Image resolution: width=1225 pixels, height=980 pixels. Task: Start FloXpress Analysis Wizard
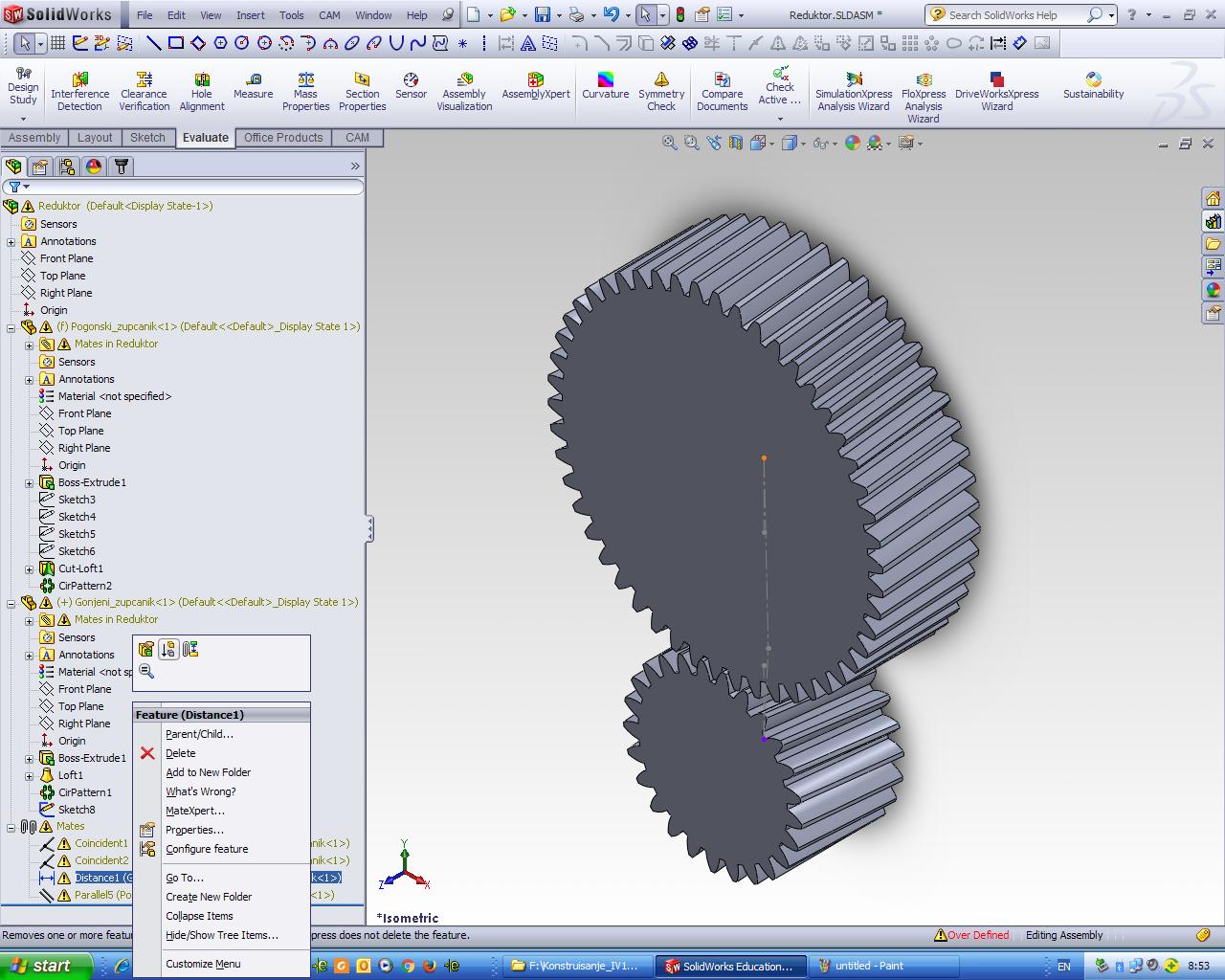[924, 98]
